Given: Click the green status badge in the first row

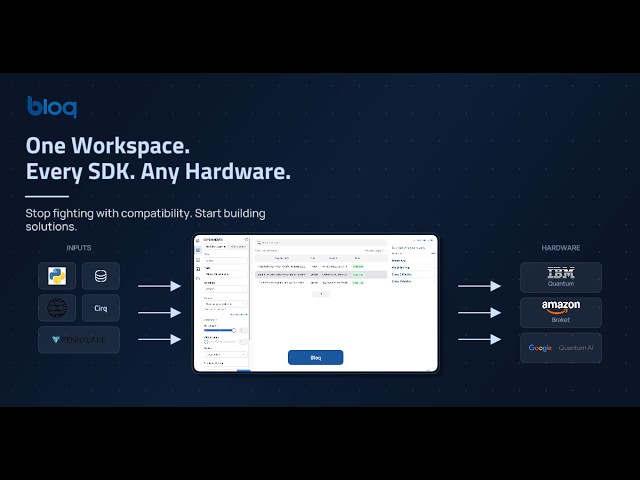Looking at the screenshot, I should [358, 267].
